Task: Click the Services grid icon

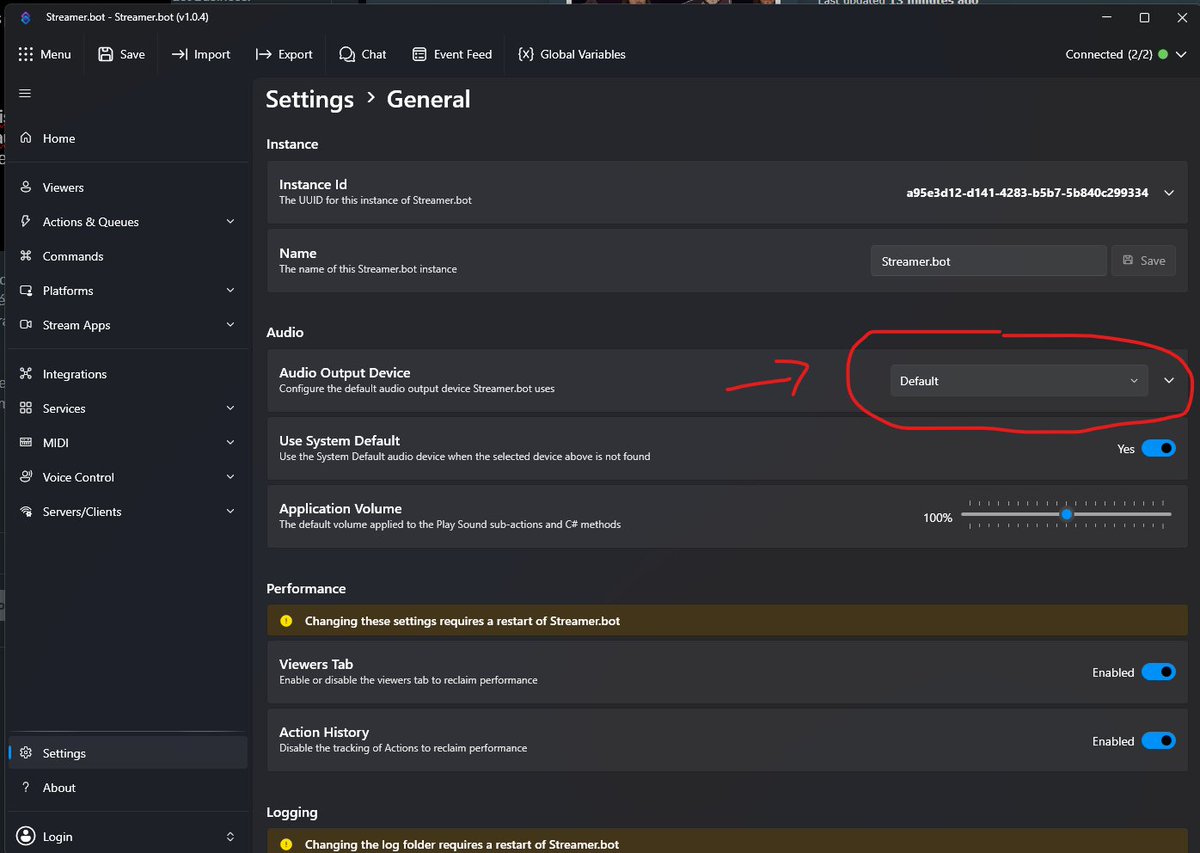Action: (x=26, y=408)
